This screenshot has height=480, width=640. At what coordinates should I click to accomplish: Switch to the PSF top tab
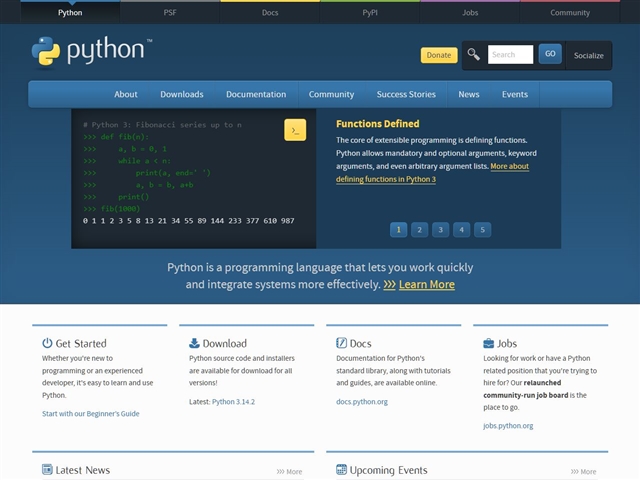coord(170,13)
